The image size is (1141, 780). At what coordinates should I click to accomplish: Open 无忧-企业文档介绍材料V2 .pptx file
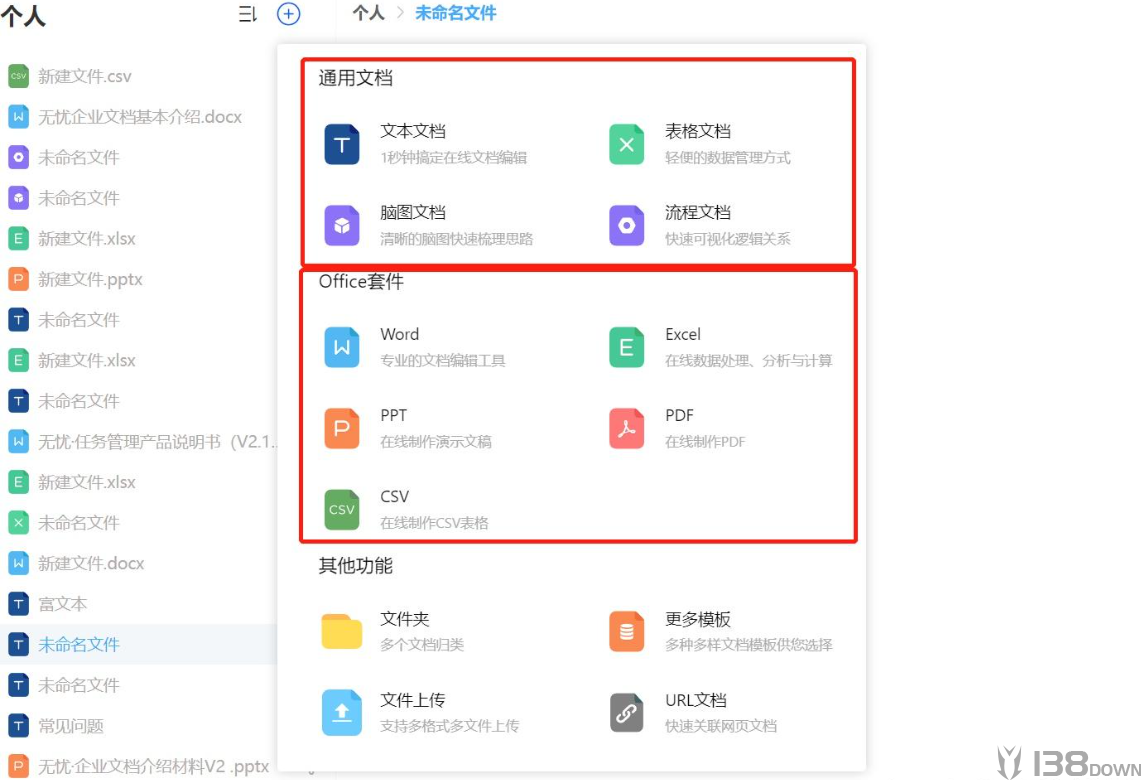[x=154, y=766]
